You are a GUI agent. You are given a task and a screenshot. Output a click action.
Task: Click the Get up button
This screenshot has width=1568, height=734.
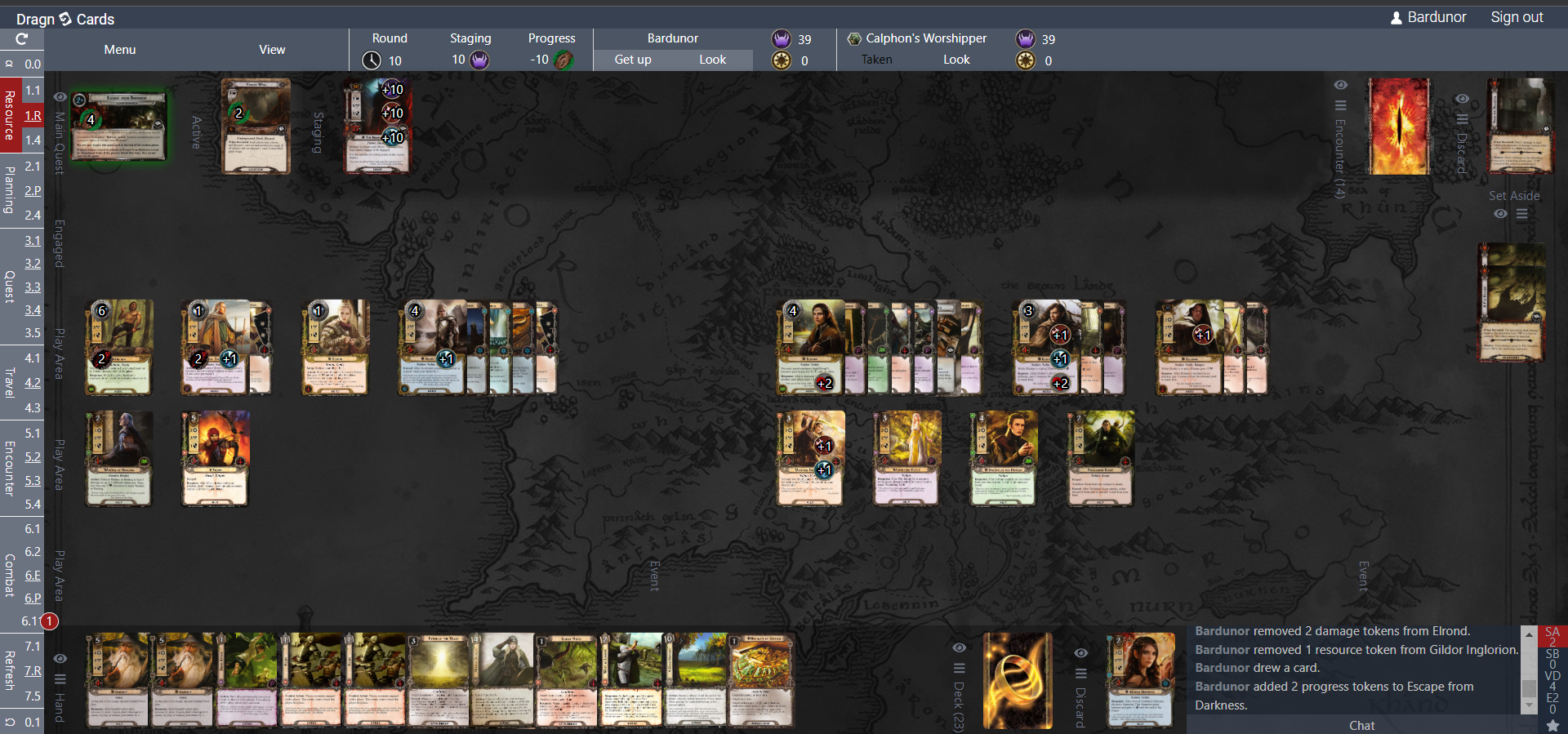(633, 60)
